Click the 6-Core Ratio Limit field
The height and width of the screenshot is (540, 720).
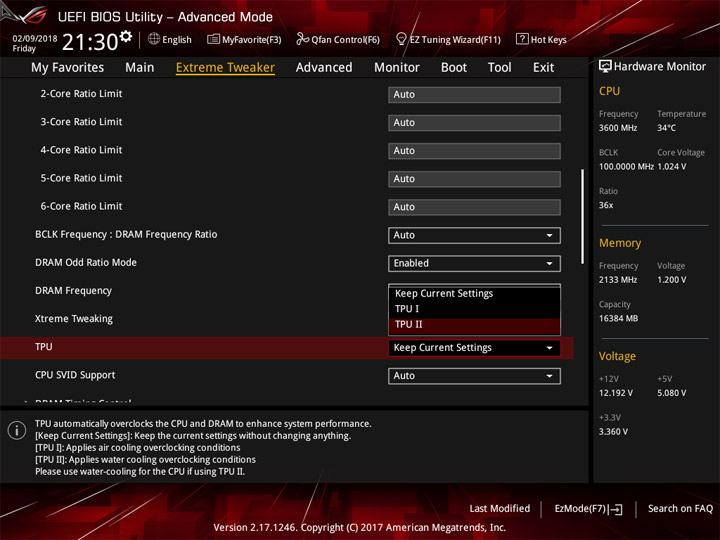click(x=474, y=207)
